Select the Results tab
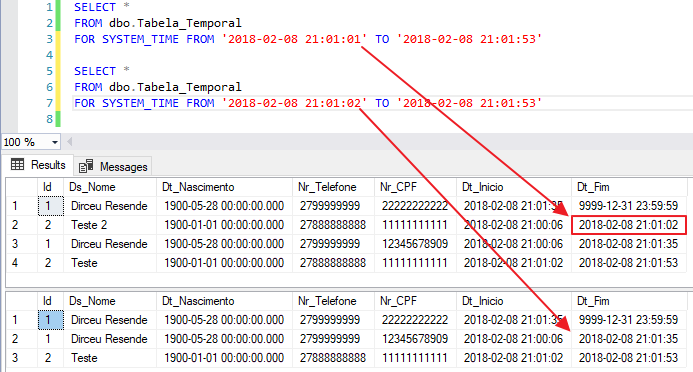 38,165
